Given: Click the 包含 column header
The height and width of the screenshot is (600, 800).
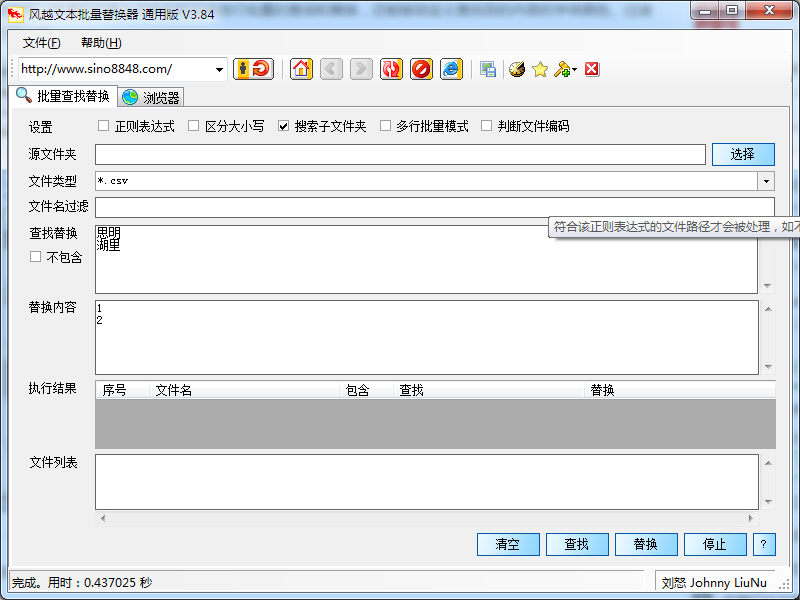Looking at the screenshot, I should [x=366, y=390].
